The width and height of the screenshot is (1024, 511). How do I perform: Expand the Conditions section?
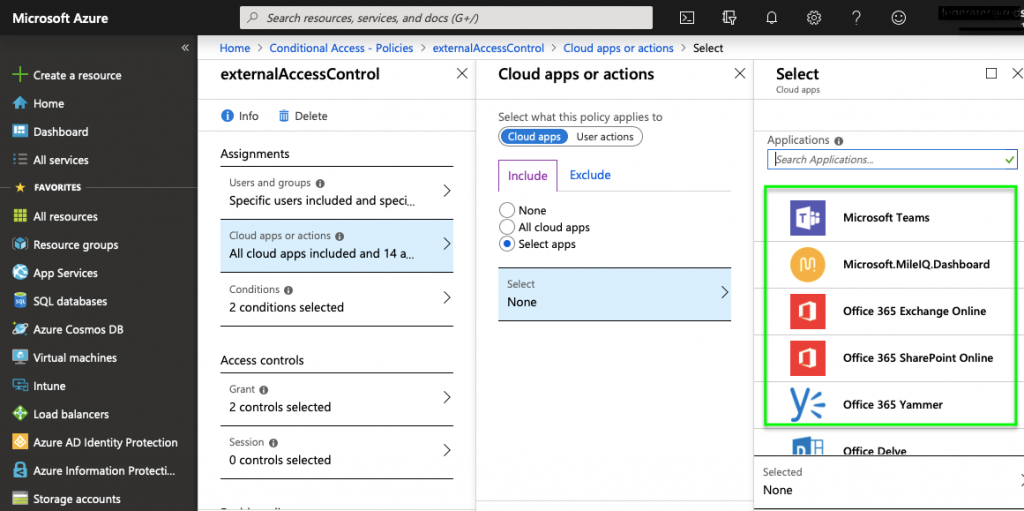click(x=336, y=298)
